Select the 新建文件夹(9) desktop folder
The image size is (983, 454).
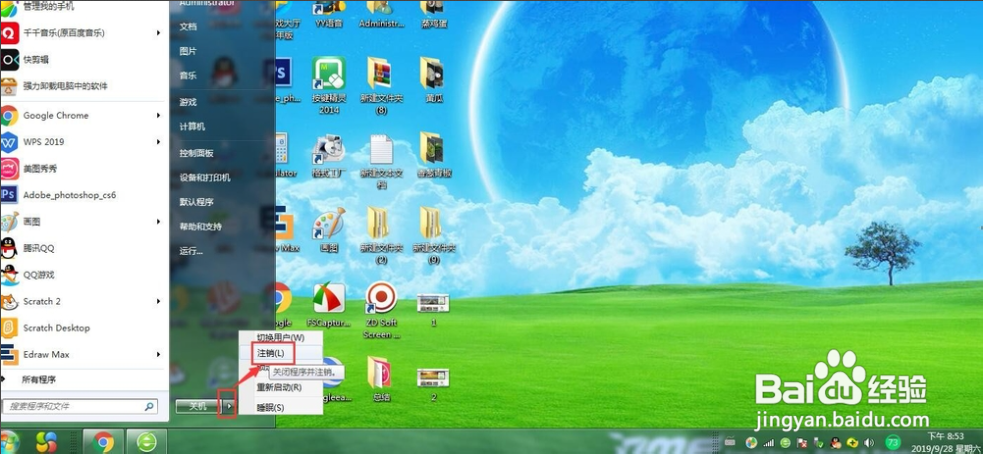point(433,236)
